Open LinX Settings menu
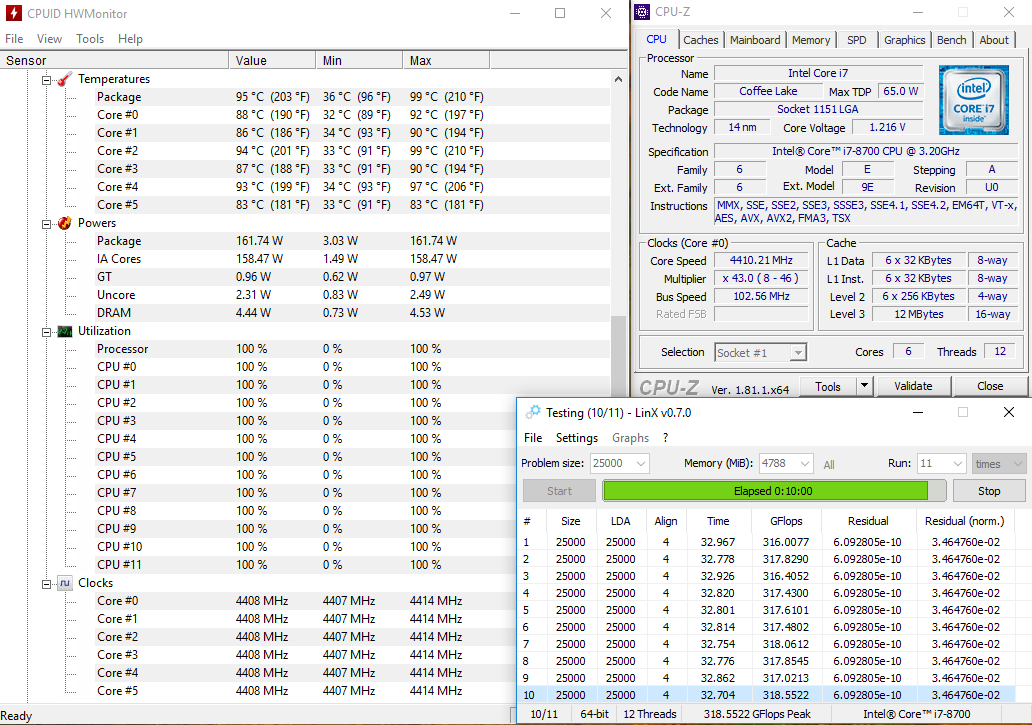The height and width of the screenshot is (725, 1032). tap(577, 438)
